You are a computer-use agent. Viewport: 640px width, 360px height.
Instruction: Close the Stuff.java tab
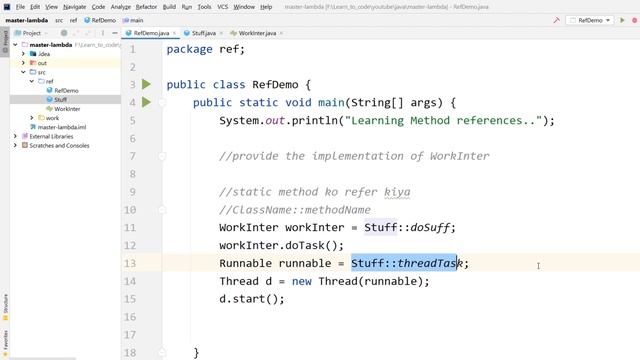[x=221, y=33]
